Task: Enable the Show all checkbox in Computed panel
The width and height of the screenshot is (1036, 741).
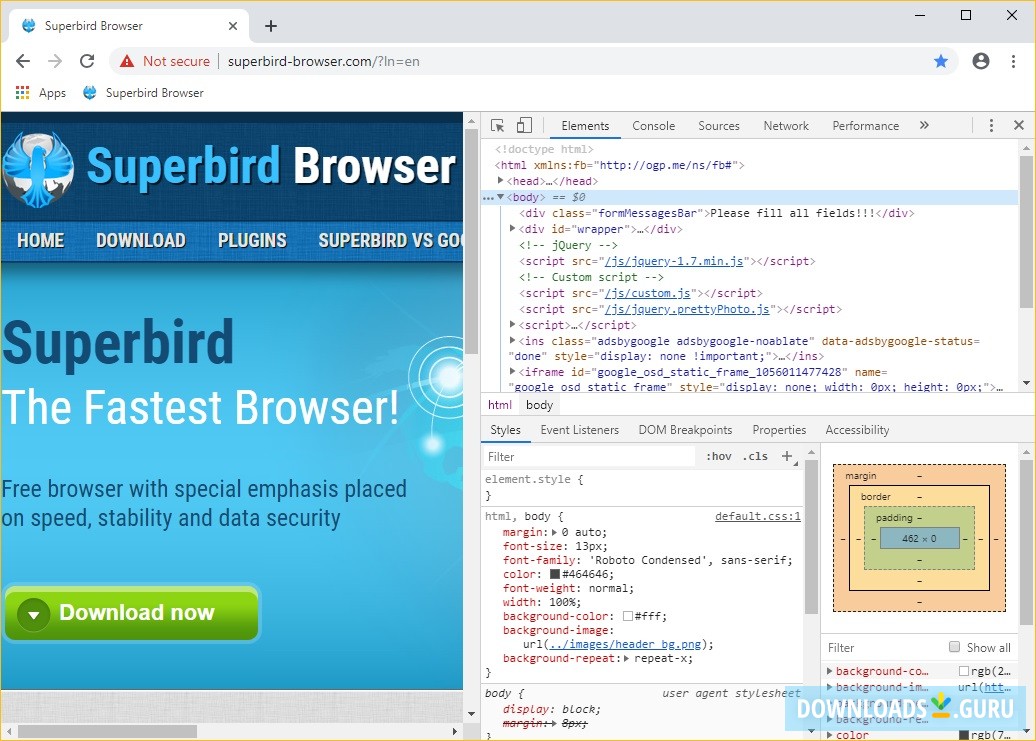Action: tap(954, 648)
